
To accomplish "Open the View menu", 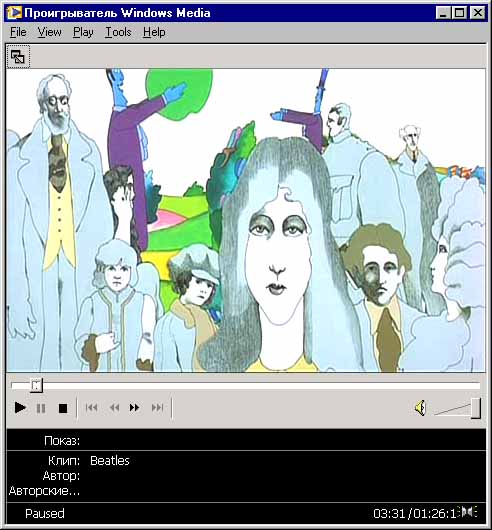I will click(49, 32).
